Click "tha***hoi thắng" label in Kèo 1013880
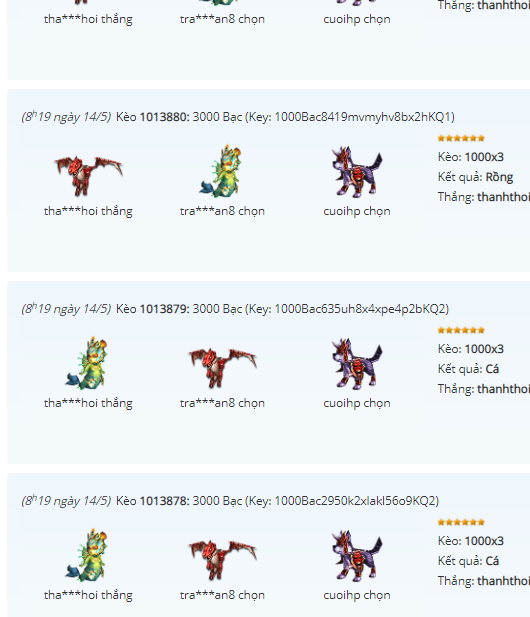Viewport: 530px width, 617px height. point(88,211)
